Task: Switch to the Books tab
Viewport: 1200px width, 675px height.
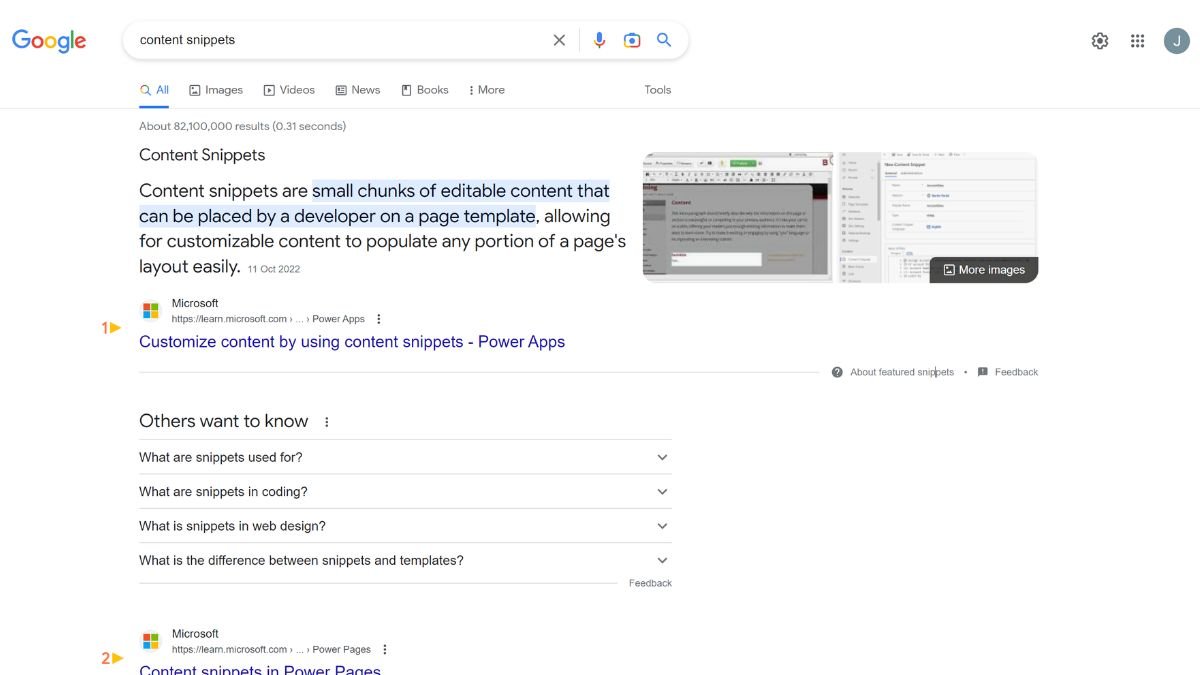Action: pos(425,90)
